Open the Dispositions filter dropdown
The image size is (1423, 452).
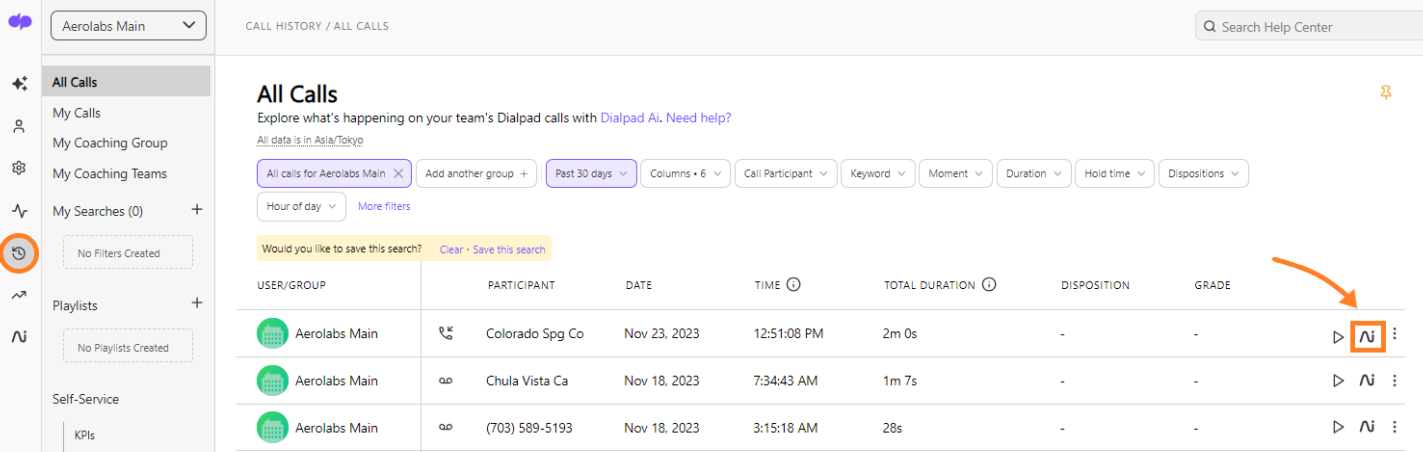pos(1203,173)
